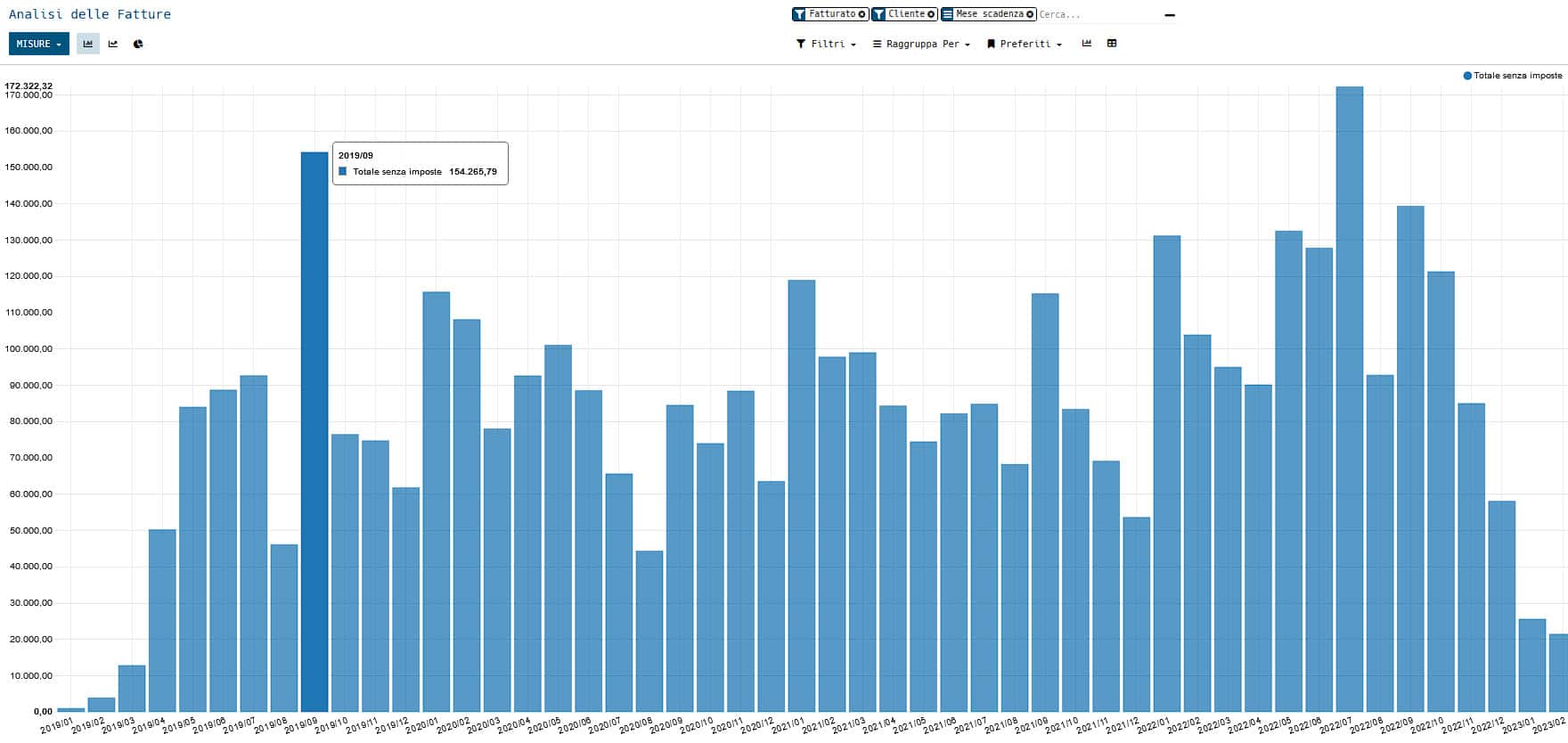Switch to line chart mode
This screenshot has height=743, width=1568.
tap(113, 44)
